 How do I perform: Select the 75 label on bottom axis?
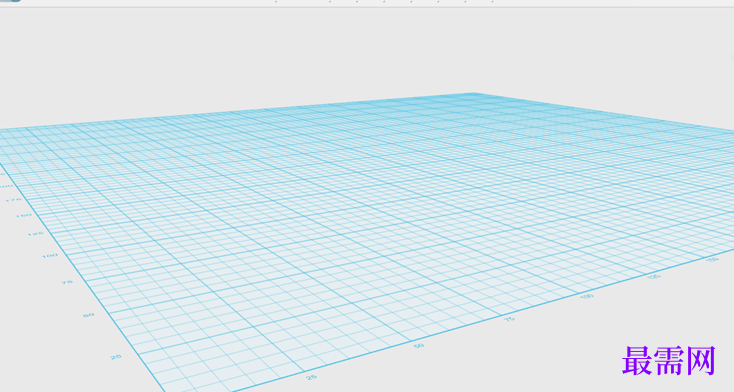[509, 319]
